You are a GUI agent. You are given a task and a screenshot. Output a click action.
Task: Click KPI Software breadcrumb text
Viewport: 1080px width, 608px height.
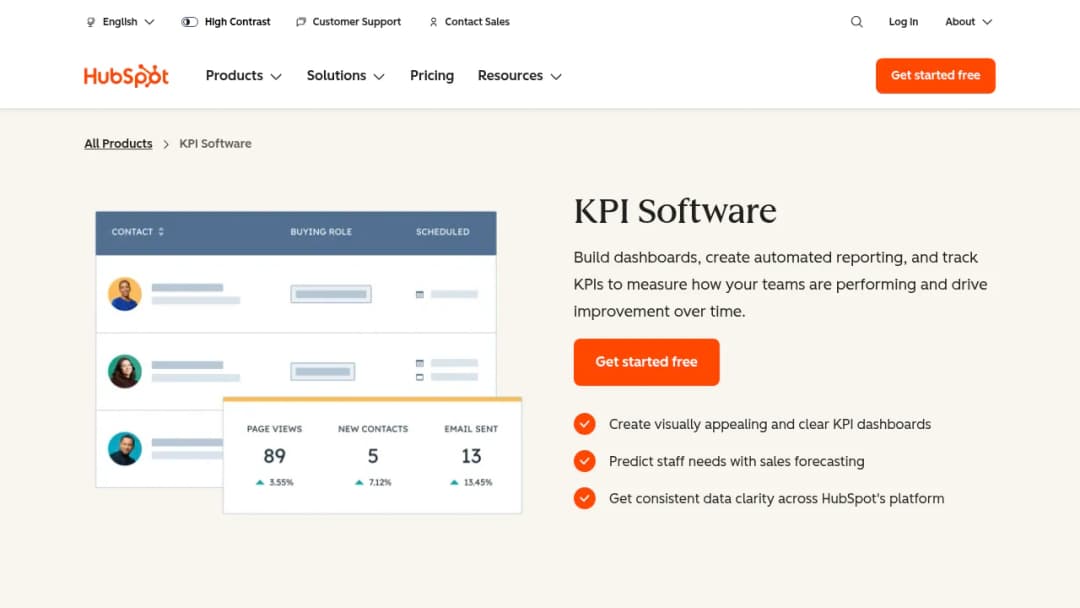coord(215,144)
